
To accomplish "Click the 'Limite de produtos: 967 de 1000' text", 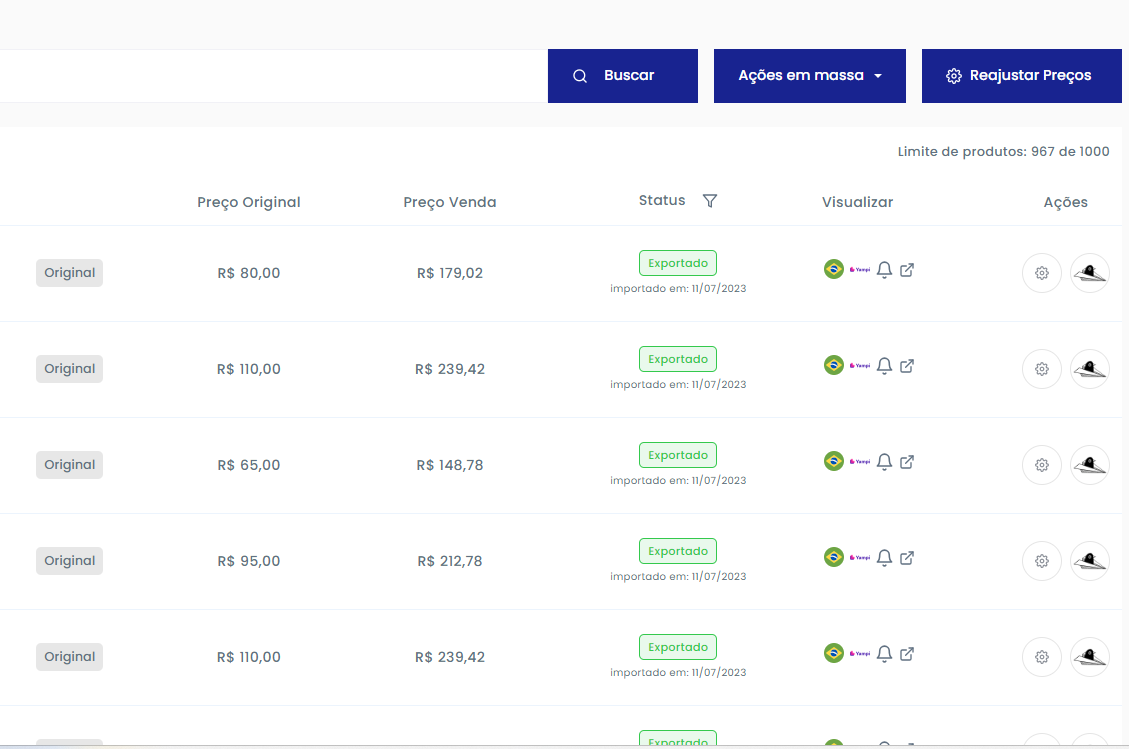I will 1004,151.
